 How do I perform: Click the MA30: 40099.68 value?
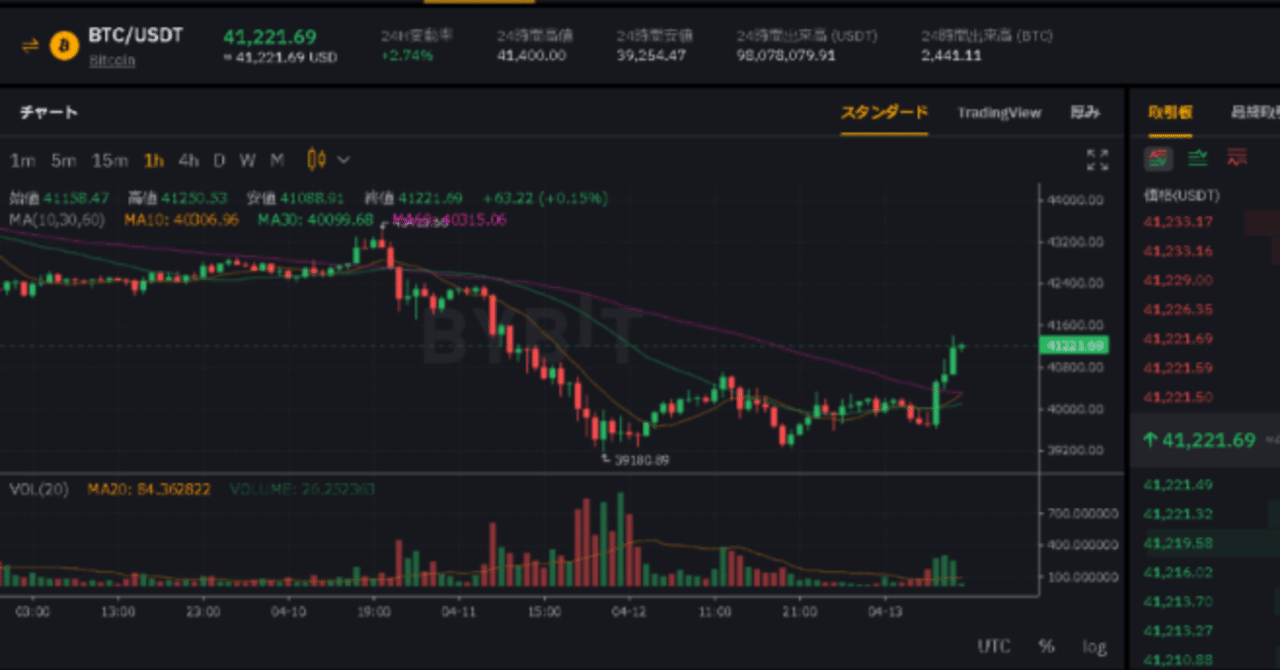click(x=315, y=218)
